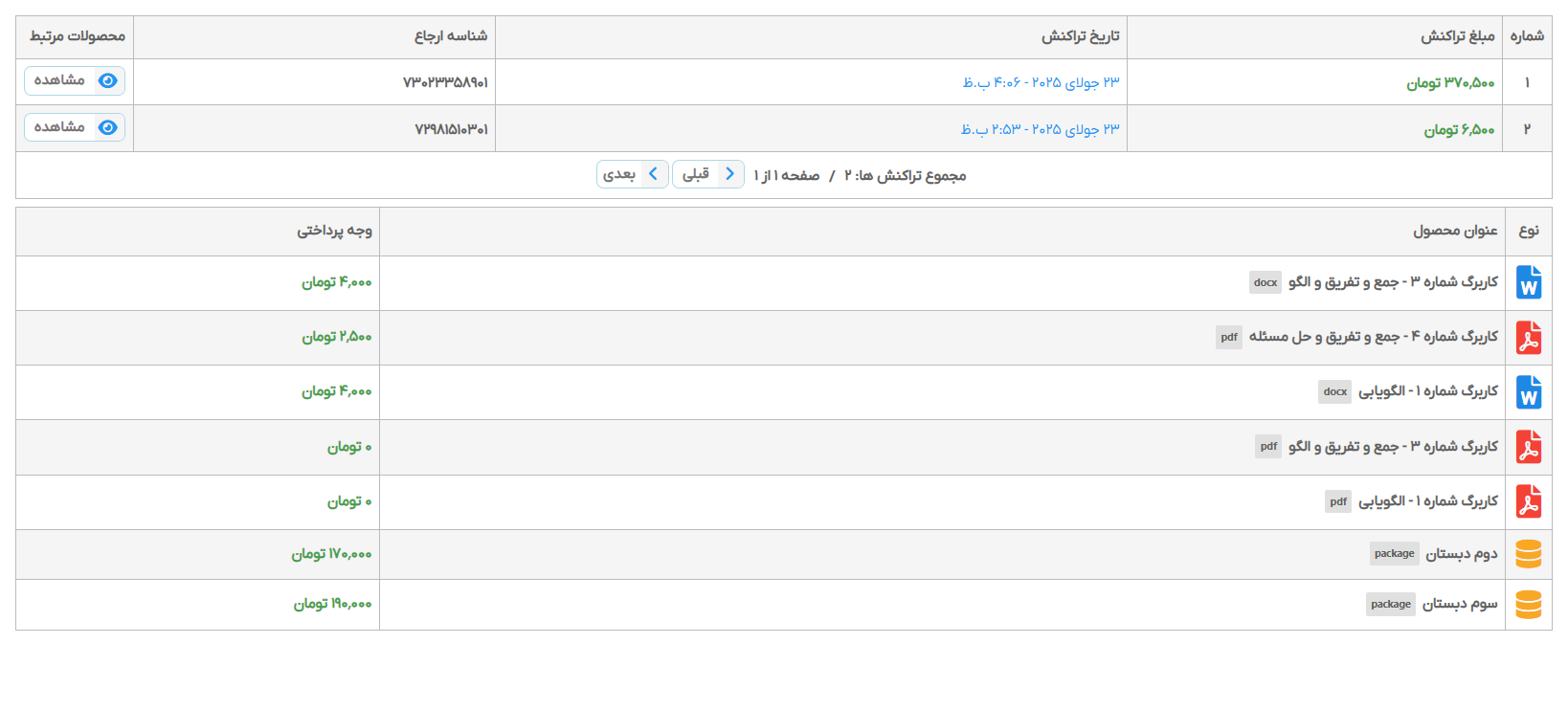Click the مبلغ تراکنش column header
Image resolution: width=1568 pixels, height=710 pixels.
tap(1457, 36)
